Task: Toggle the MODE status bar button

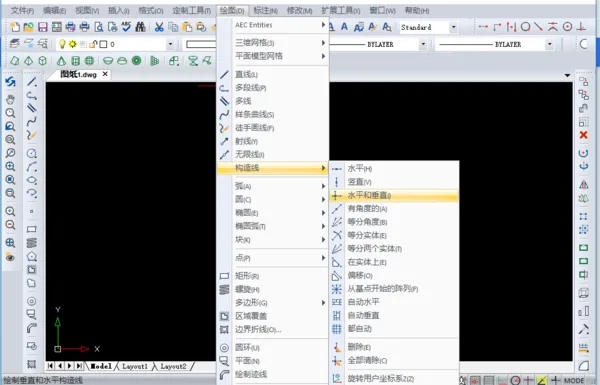Action: point(574,380)
